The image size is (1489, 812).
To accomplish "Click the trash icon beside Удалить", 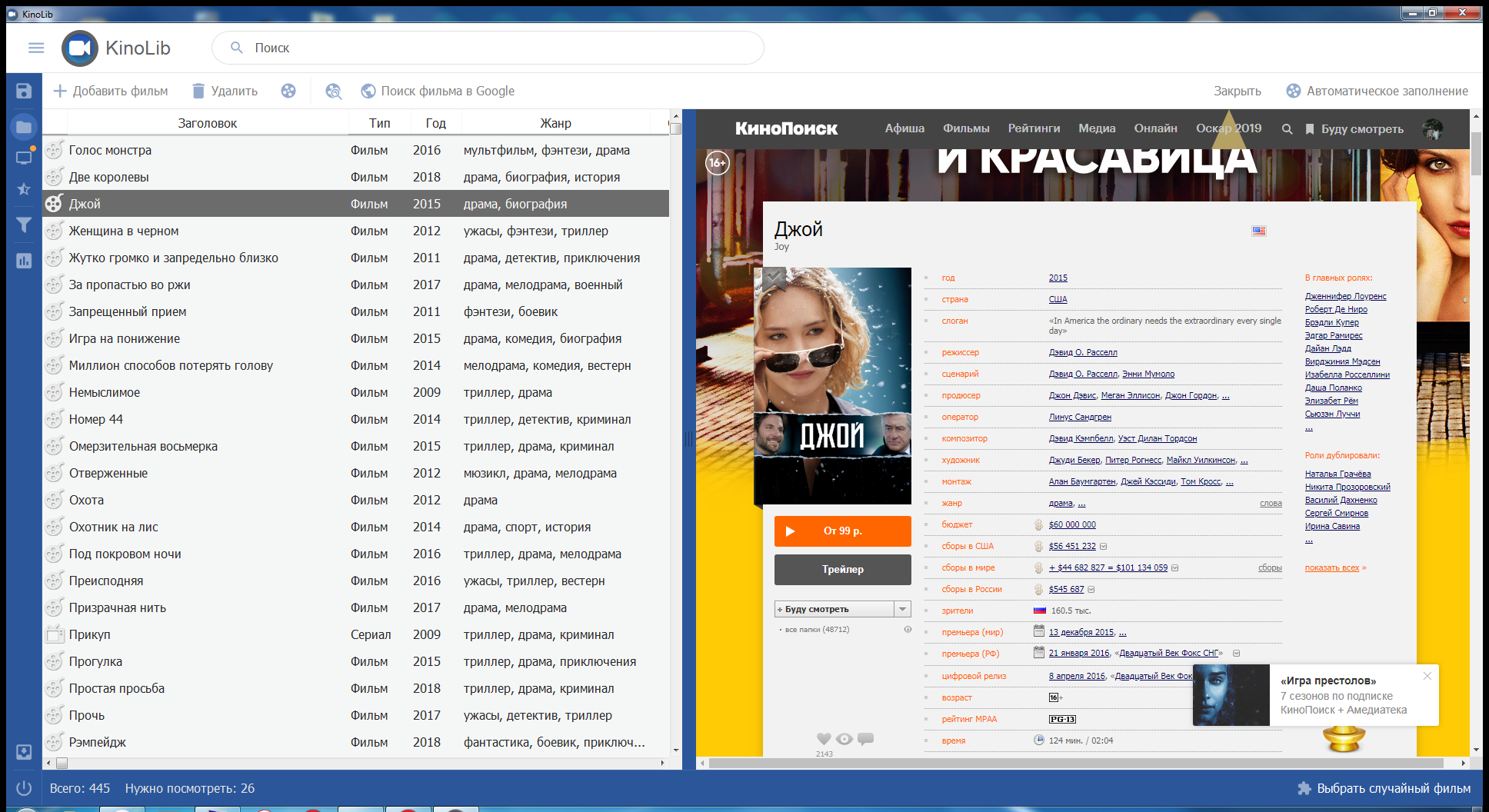I will tap(198, 91).
